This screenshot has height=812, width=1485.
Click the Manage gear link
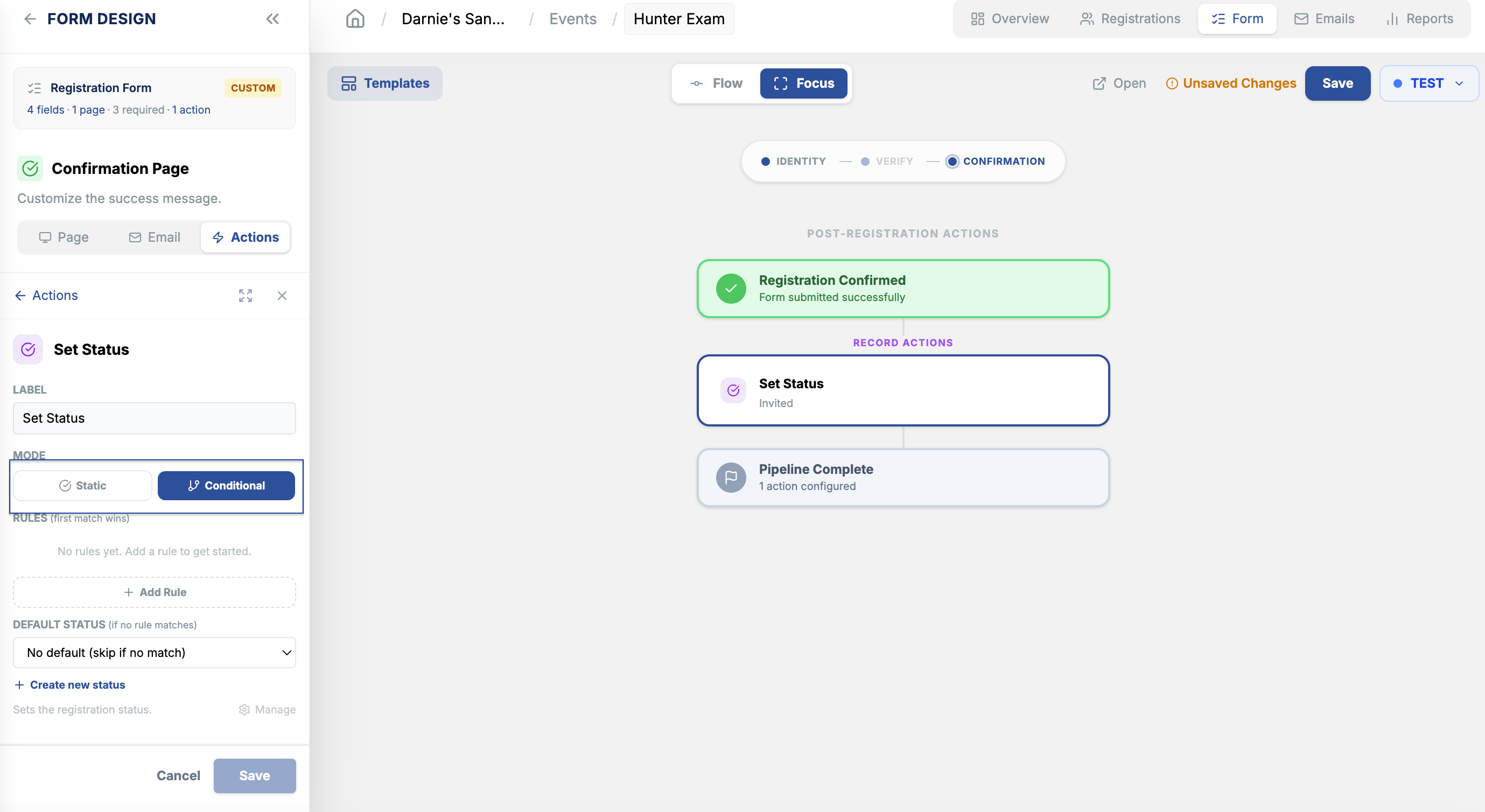pyautogui.click(x=267, y=709)
